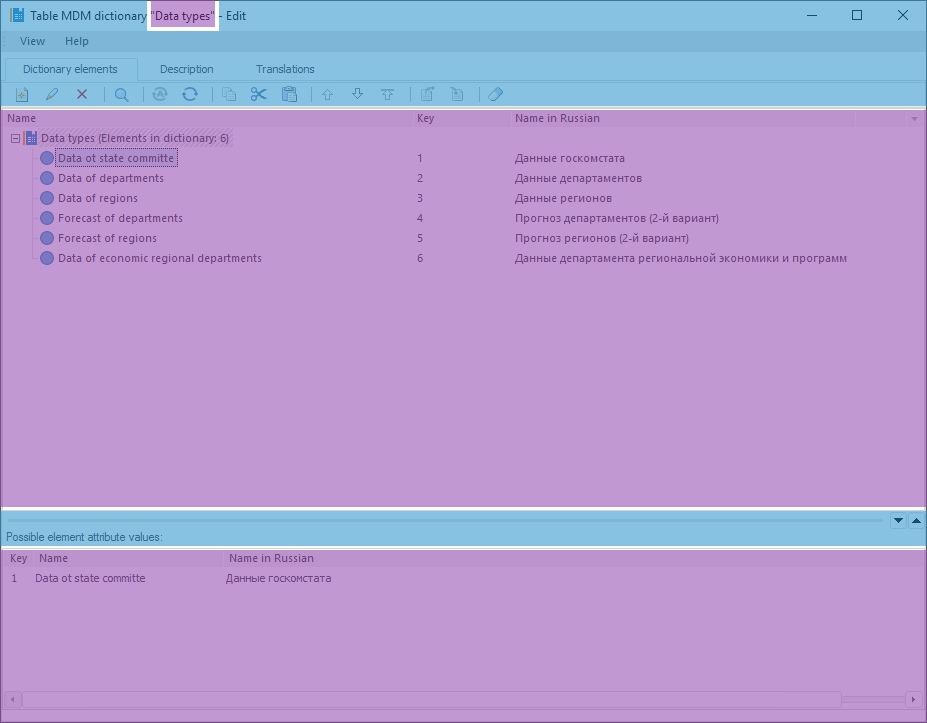
Task: Click the eraser icon in toolbar
Action: (495, 94)
